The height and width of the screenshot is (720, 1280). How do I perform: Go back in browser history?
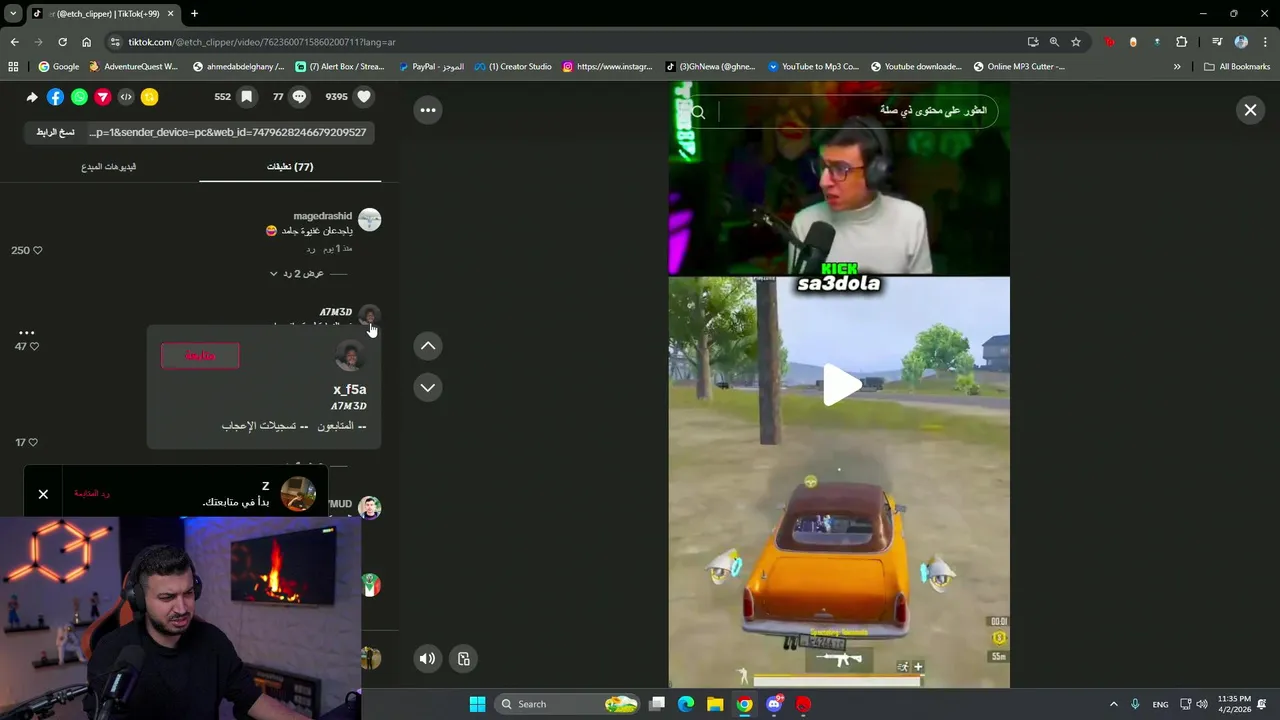[x=14, y=42]
